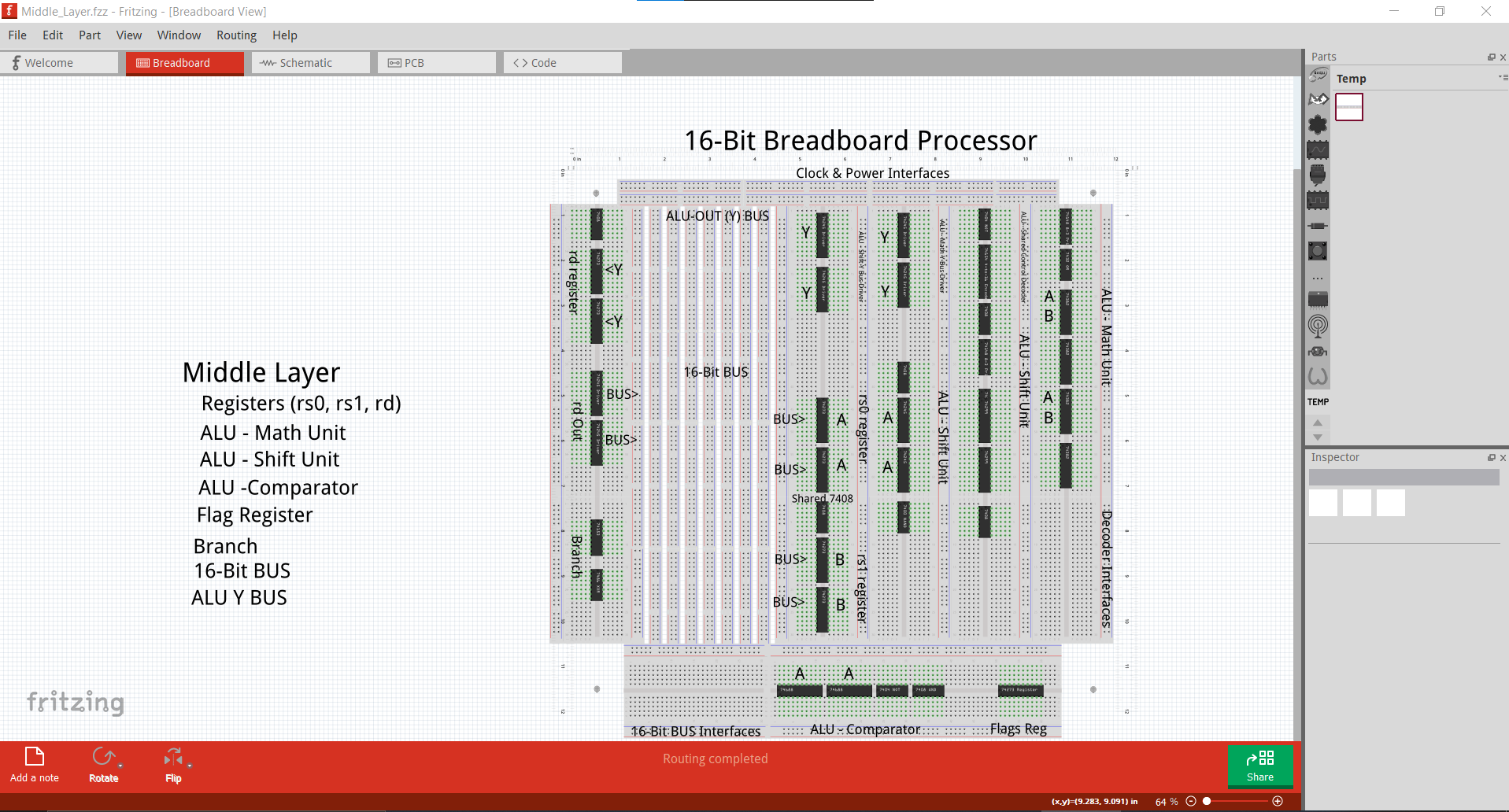Select the Temp part thumbnail

[1349, 107]
